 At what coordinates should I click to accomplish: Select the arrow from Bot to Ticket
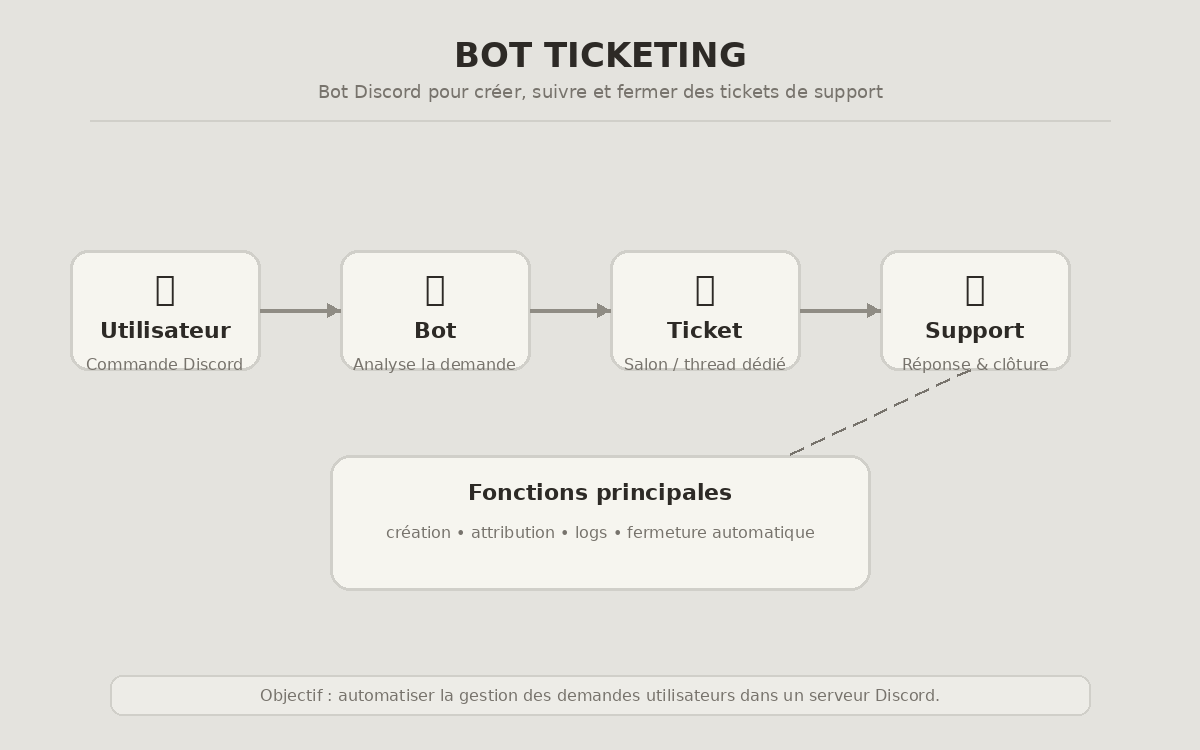click(570, 311)
